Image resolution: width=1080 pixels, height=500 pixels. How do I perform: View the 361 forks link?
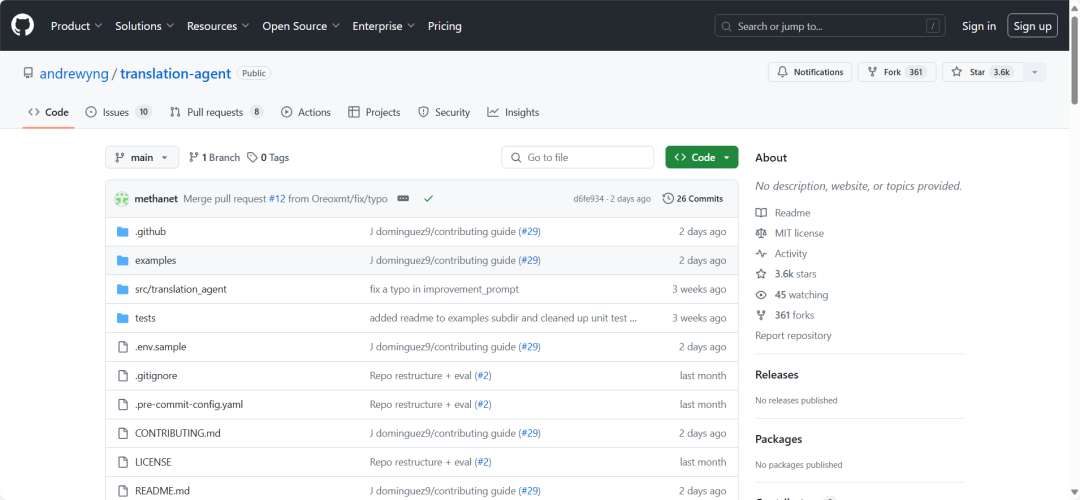coord(785,315)
